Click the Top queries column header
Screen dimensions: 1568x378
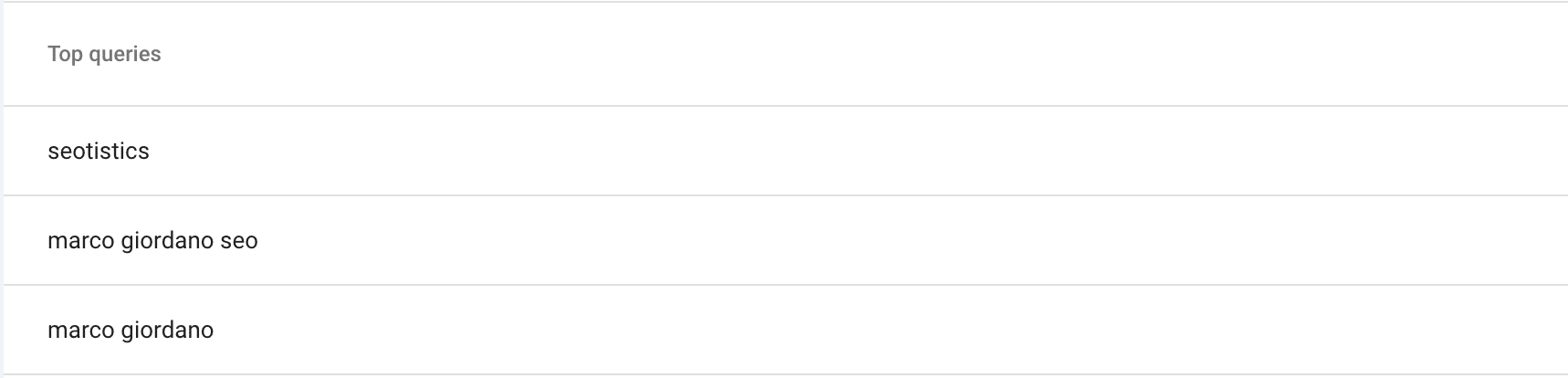coord(104,54)
